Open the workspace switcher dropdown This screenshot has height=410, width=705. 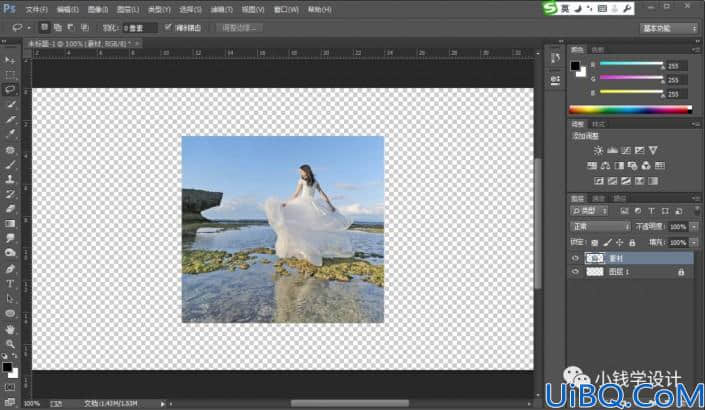[669, 28]
